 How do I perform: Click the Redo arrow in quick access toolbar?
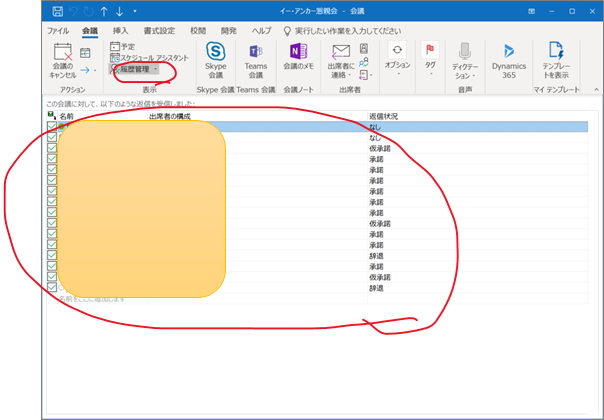(x=89, y=12)
